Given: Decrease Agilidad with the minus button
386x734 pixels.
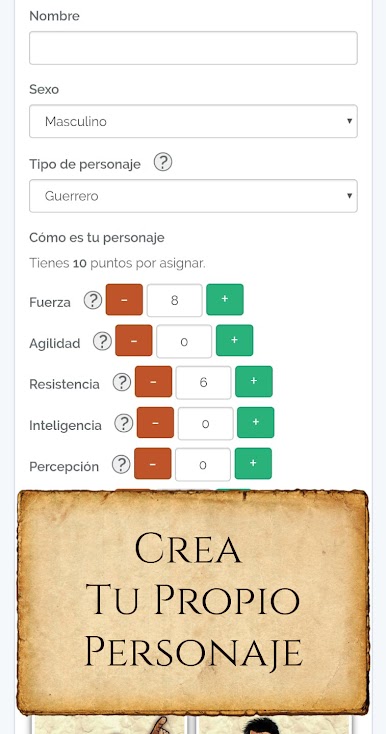Looking at the screenshot, I should [134, 340].
